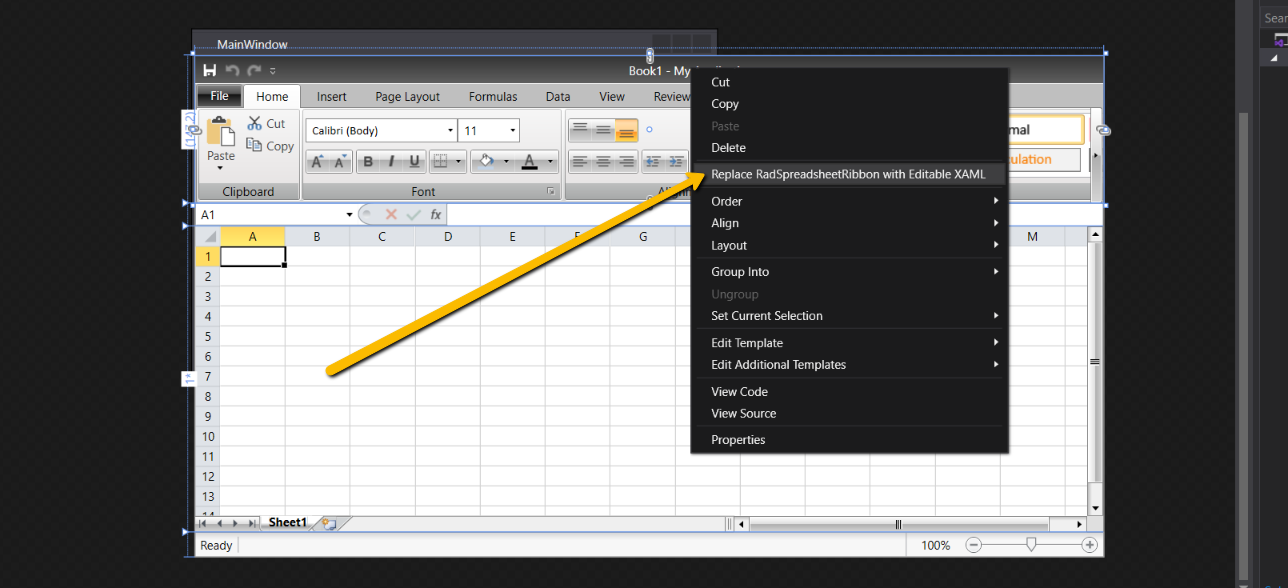Select the Home ribbon tab
The height and width of the screenshot is (588, 1288).
272,97
